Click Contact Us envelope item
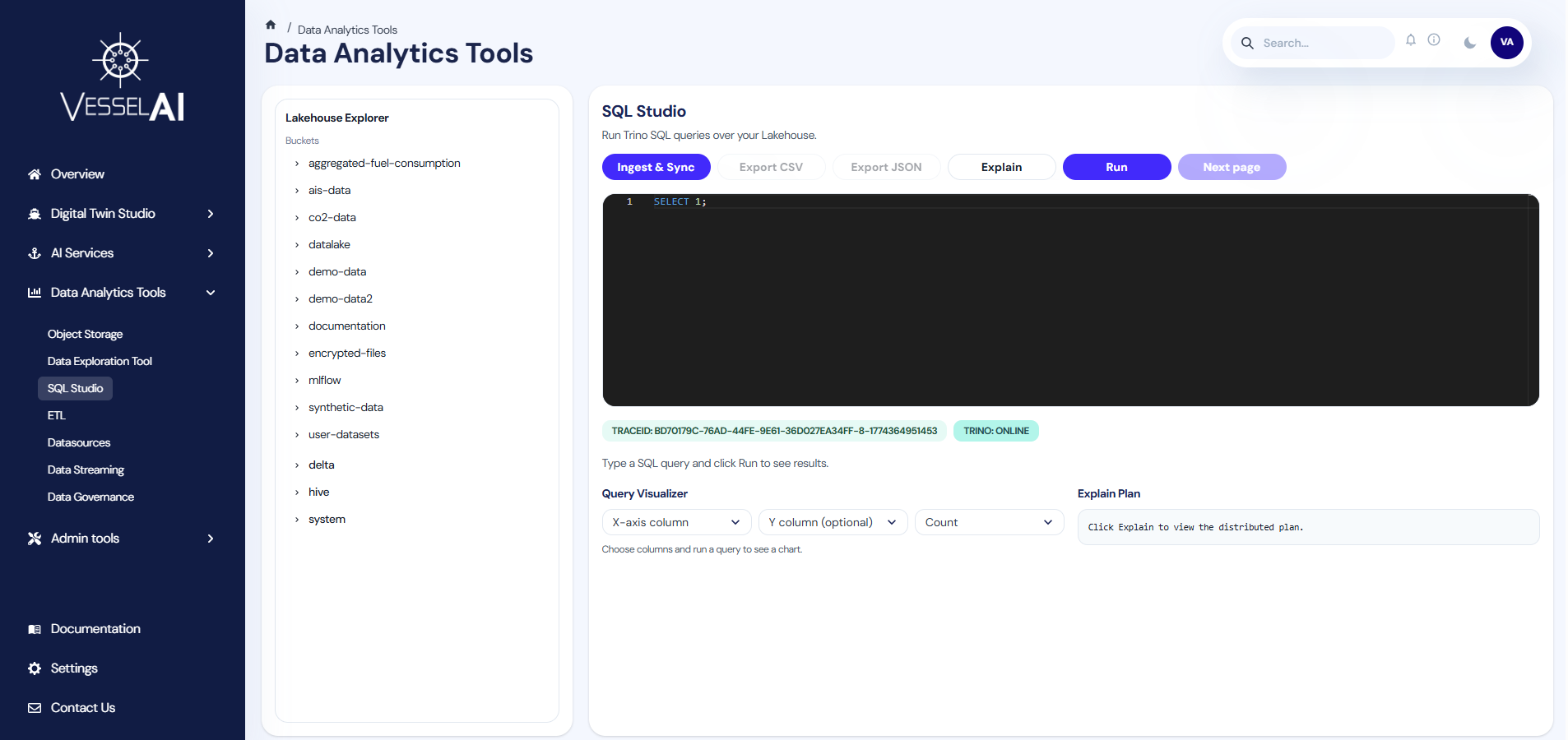 tap(82, 708)
